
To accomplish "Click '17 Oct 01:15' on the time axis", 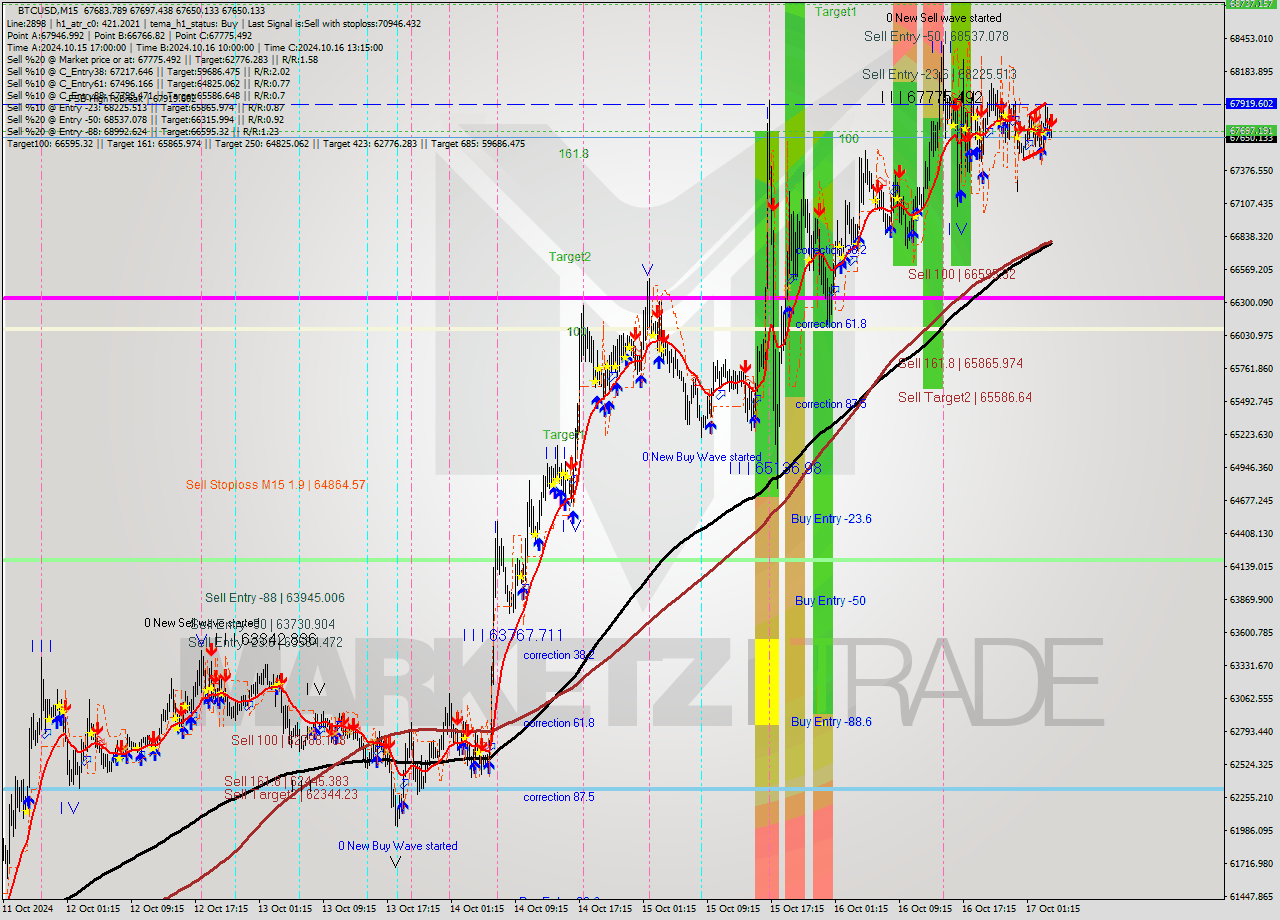I will [x=1052, y=909].
